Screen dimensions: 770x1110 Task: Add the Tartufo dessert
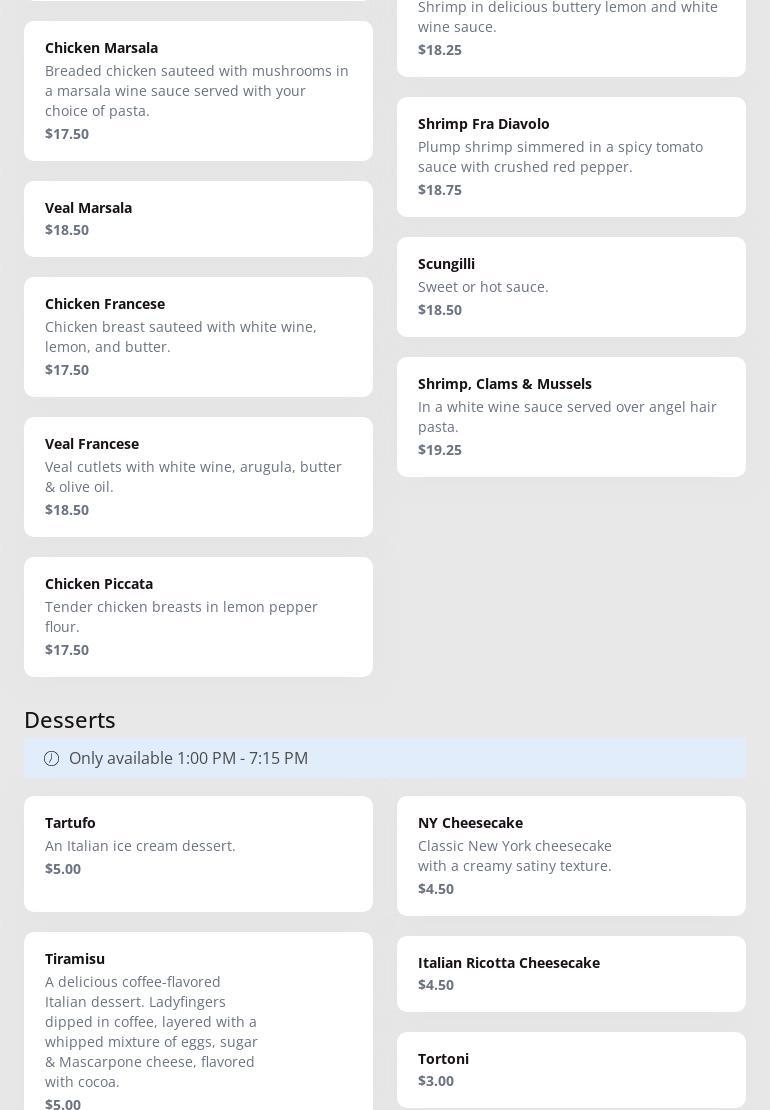pyautogui.click(x=198, y=853)
